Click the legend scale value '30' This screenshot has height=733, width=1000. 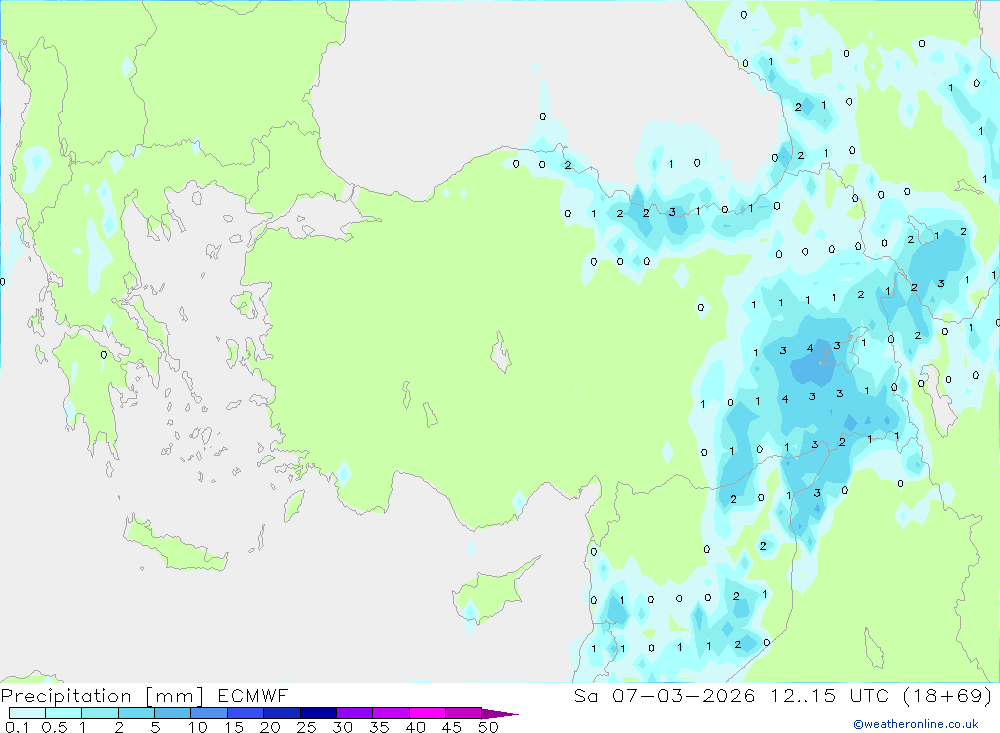(343, 727)
